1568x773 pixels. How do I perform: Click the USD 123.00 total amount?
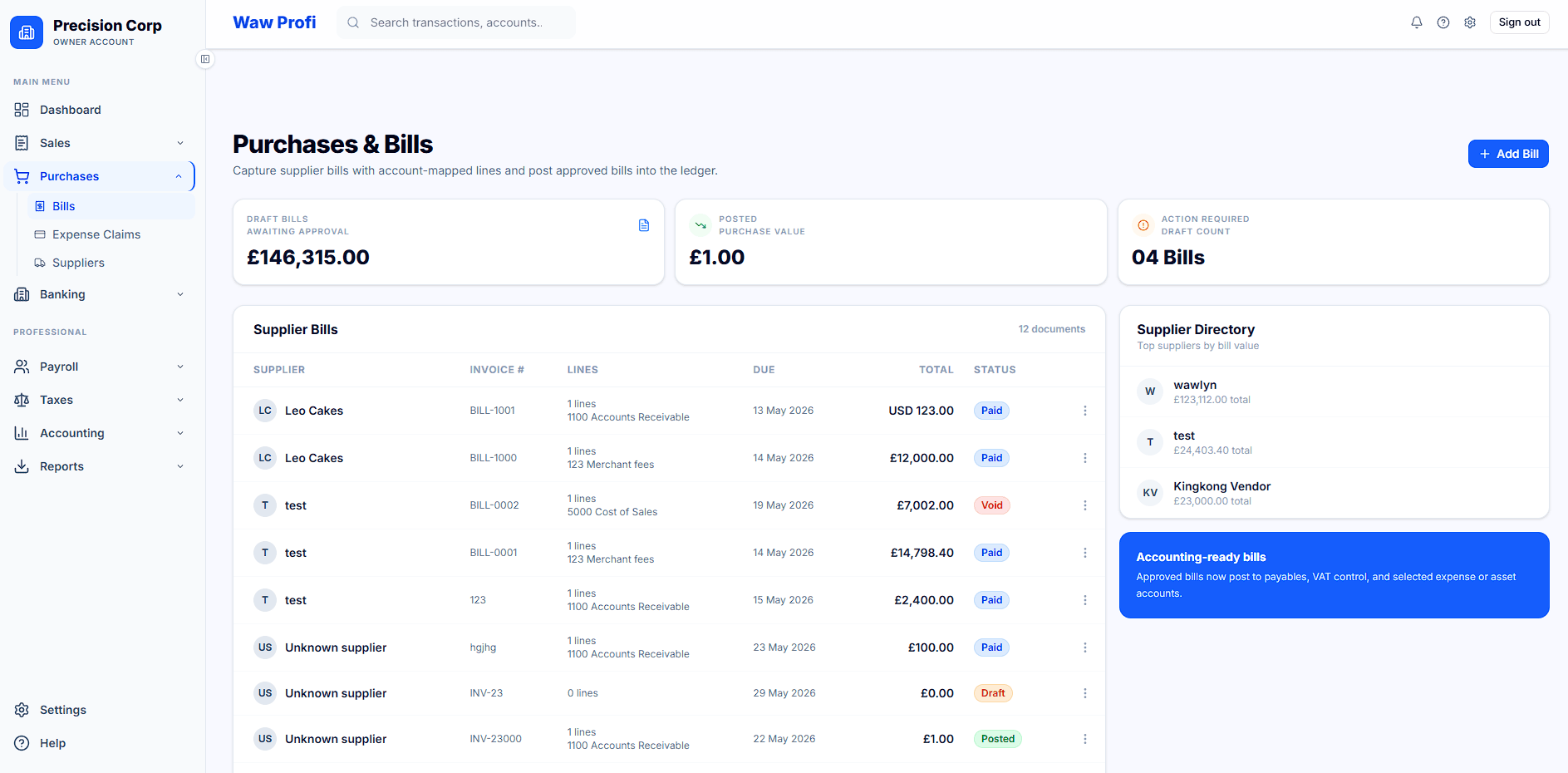pyautogui.click(x=921, y=411)
